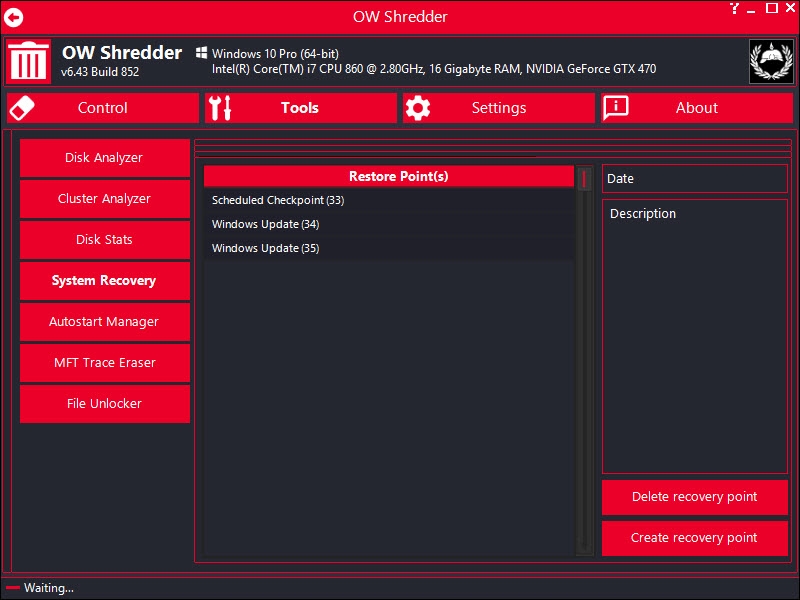Maximize the OW Shredder window
This screenshot has width=800, height=600.
click(x=772, y=8)
